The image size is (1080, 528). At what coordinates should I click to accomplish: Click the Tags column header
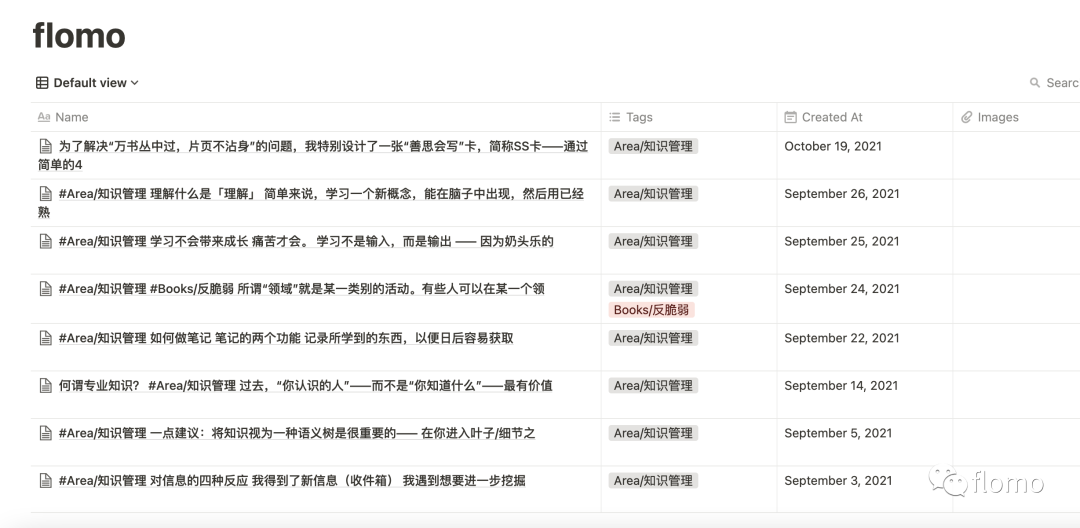pos(689,117)
